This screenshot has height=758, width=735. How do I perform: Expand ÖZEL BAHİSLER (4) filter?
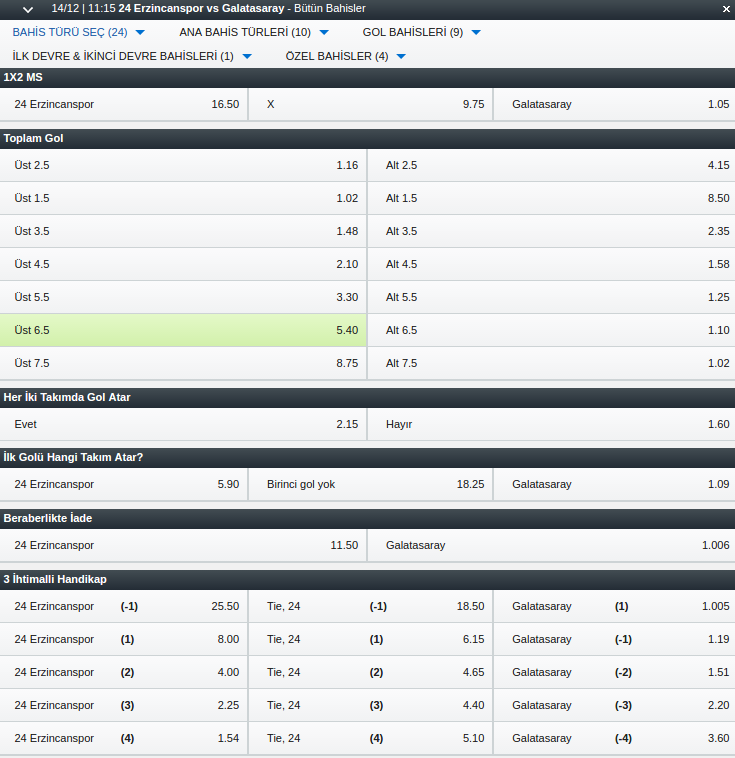click(x=345, y=56)
